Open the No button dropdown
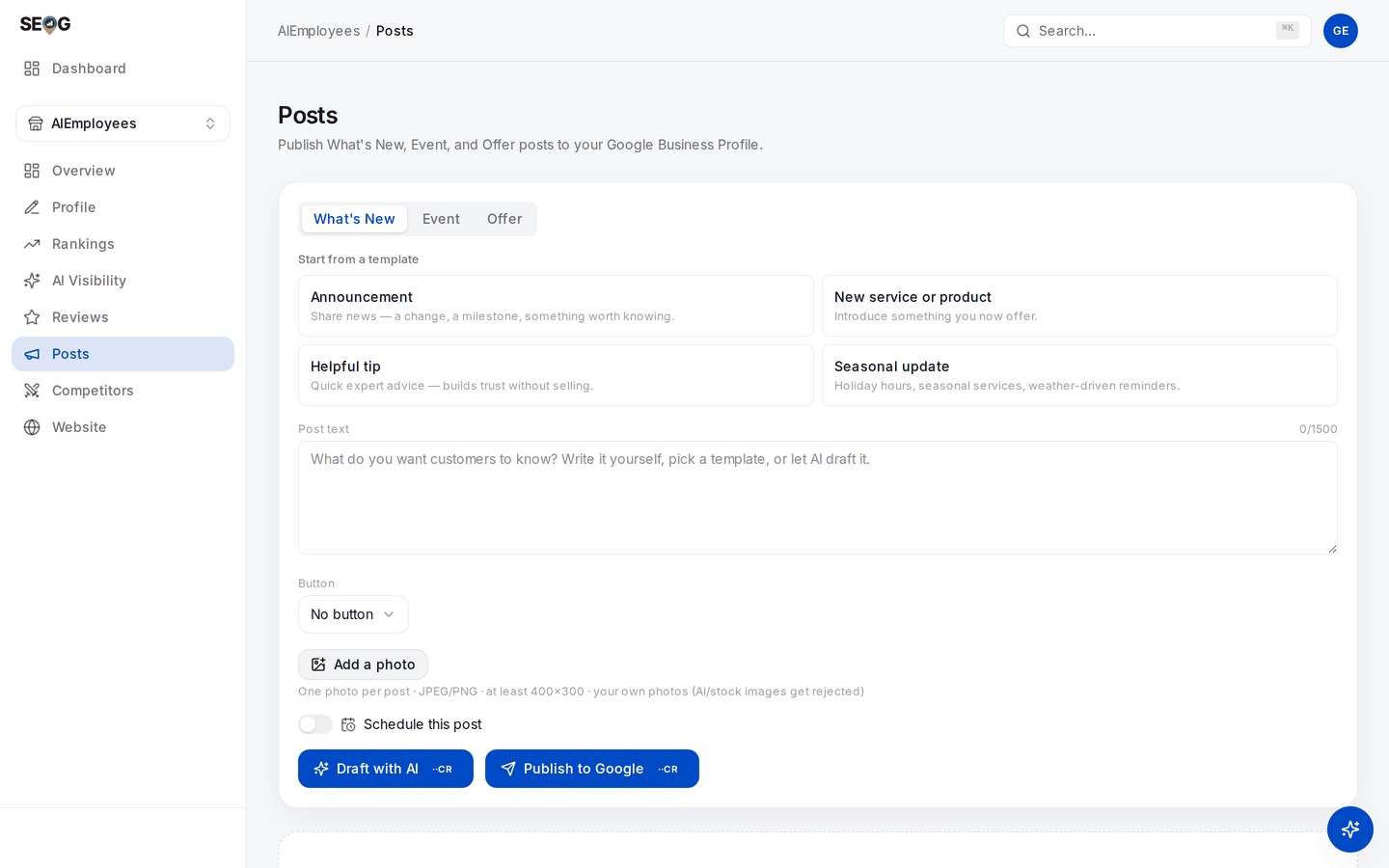 coord(353,614)
